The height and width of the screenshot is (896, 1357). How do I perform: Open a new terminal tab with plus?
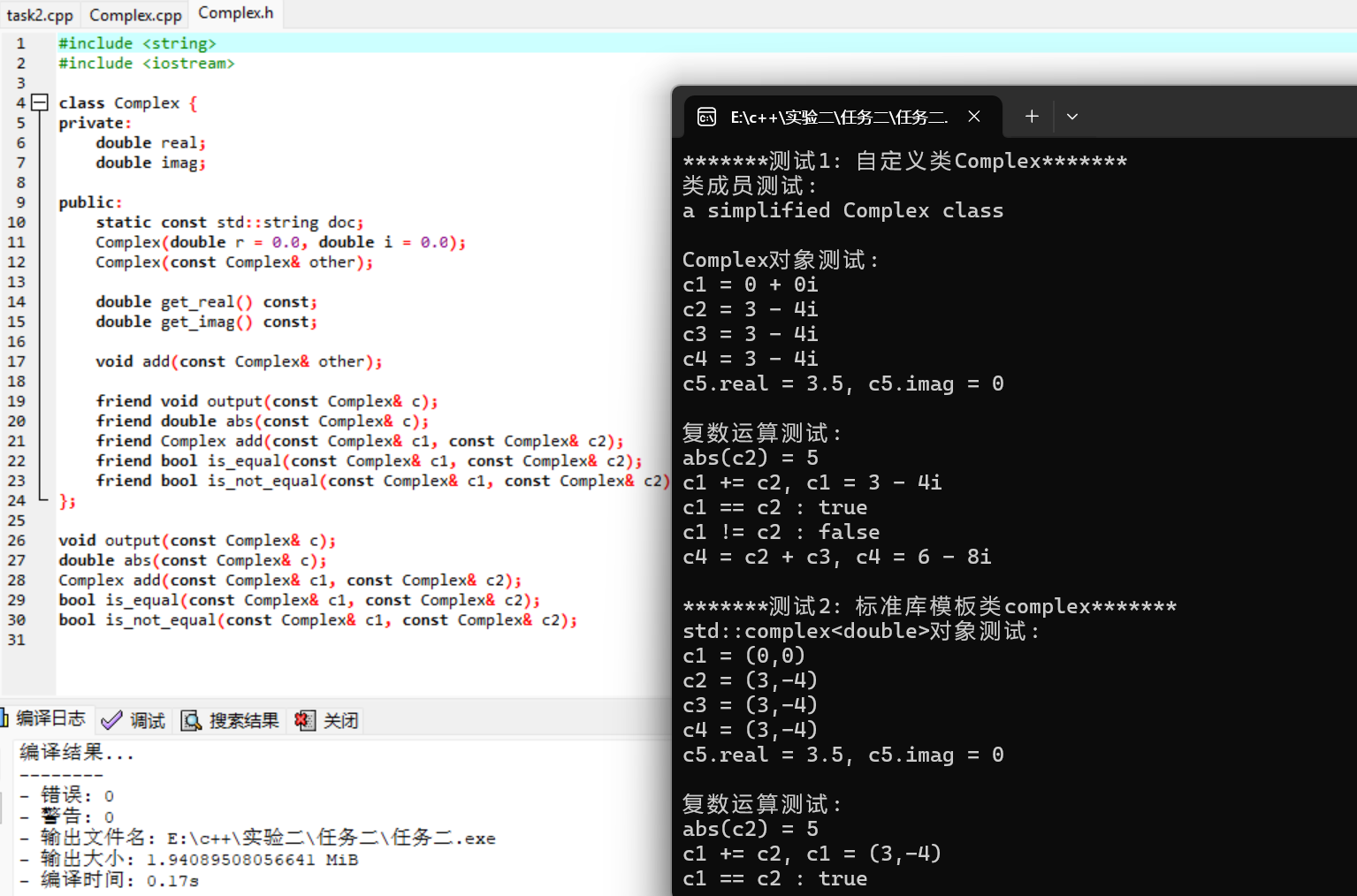(x=1031, y=117)
